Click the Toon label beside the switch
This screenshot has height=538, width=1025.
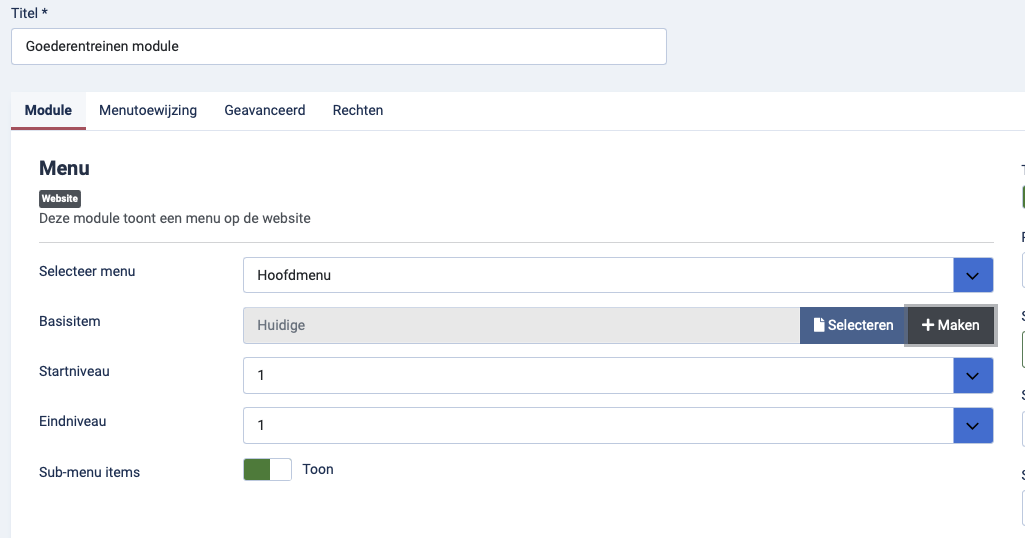[318, 469]
